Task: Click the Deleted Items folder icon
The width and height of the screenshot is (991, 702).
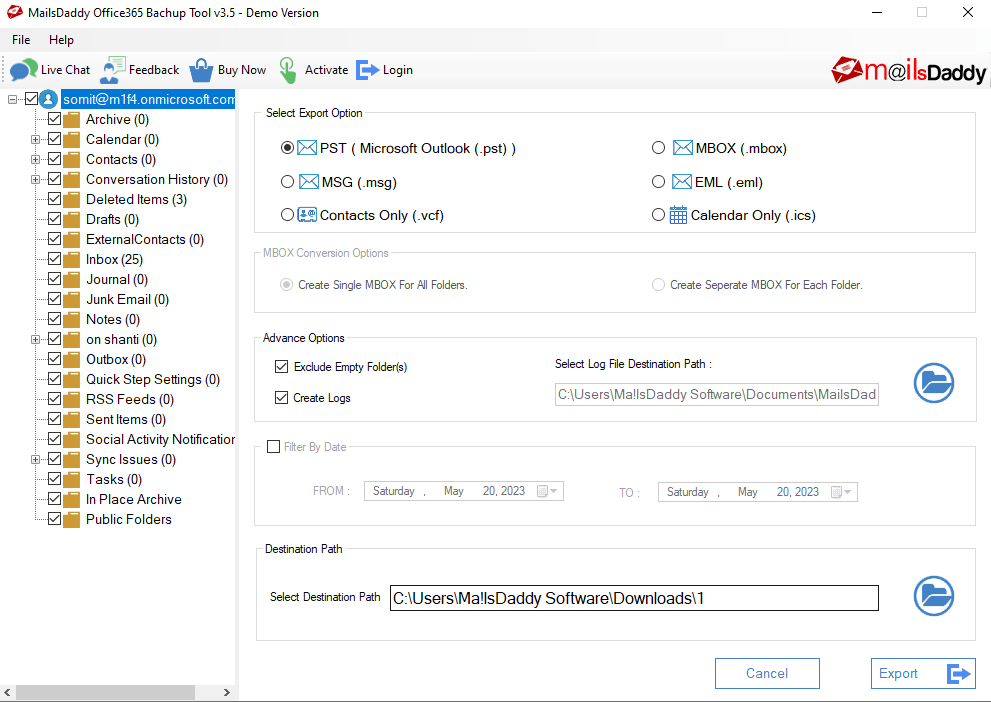Action: click(71, 200)
